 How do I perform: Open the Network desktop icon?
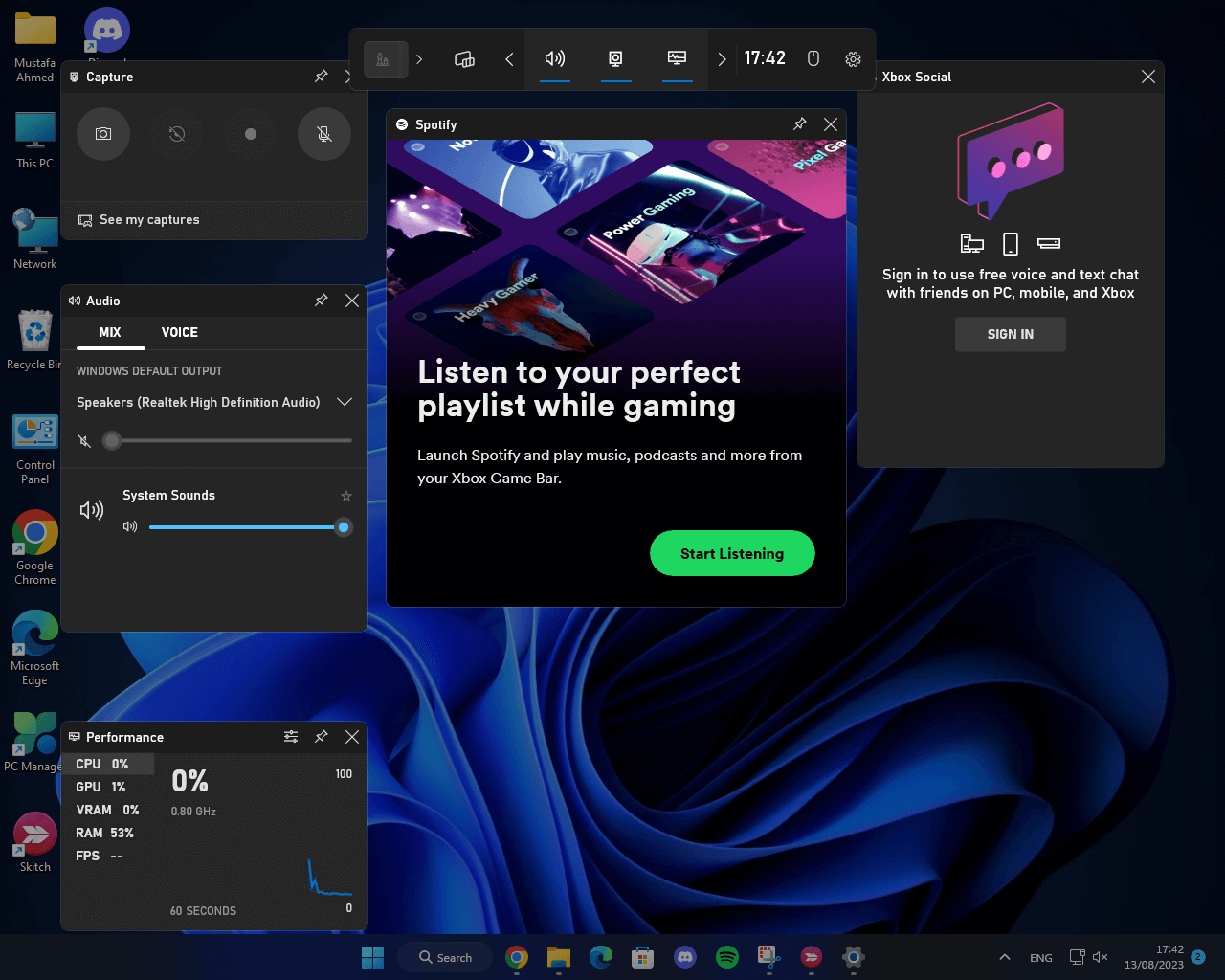[x=34, y=239]
